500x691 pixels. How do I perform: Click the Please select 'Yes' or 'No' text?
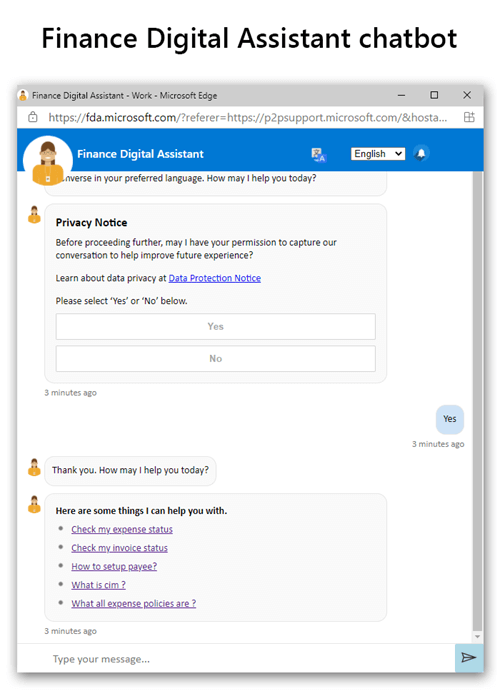[x=122, y=301]
